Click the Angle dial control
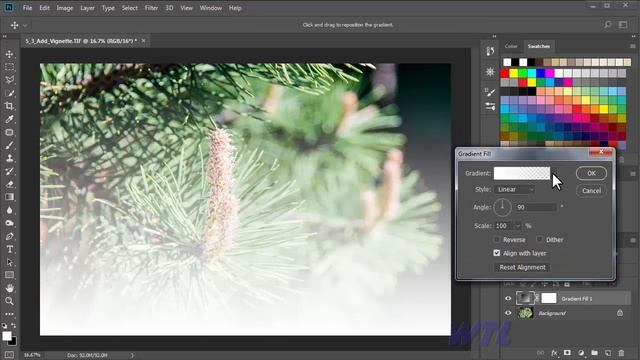 point(502,207)
